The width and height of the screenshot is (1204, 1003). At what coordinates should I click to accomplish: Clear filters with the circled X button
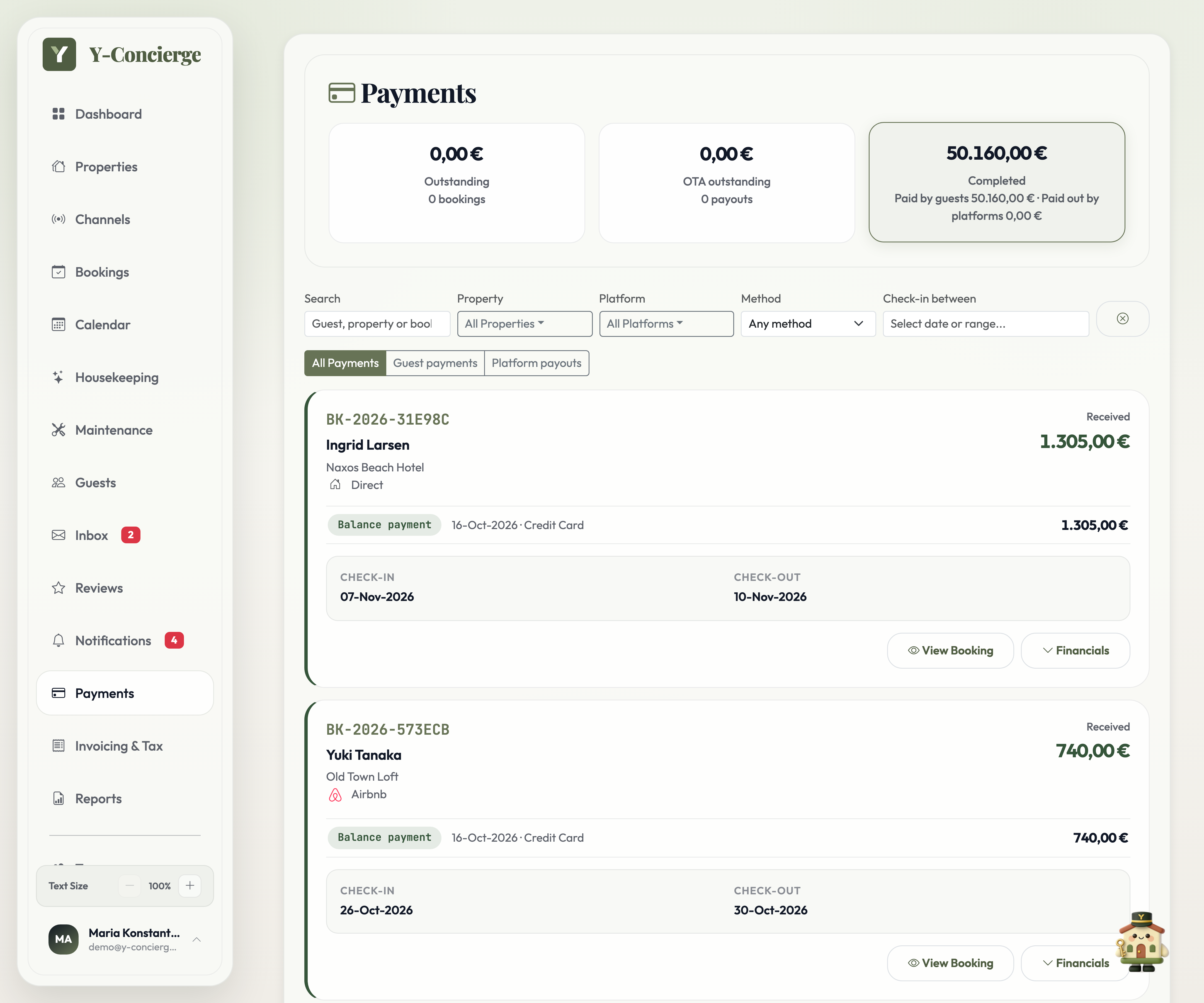[x=1122, y=319]
